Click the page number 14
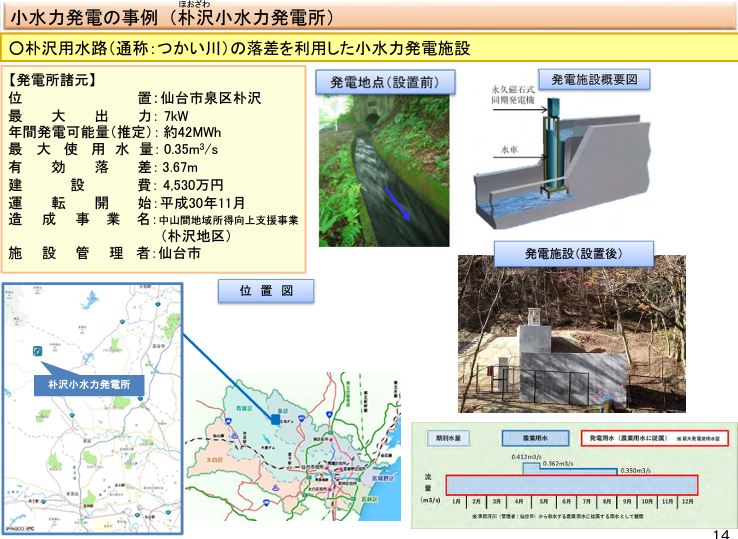 pos(721,534)
